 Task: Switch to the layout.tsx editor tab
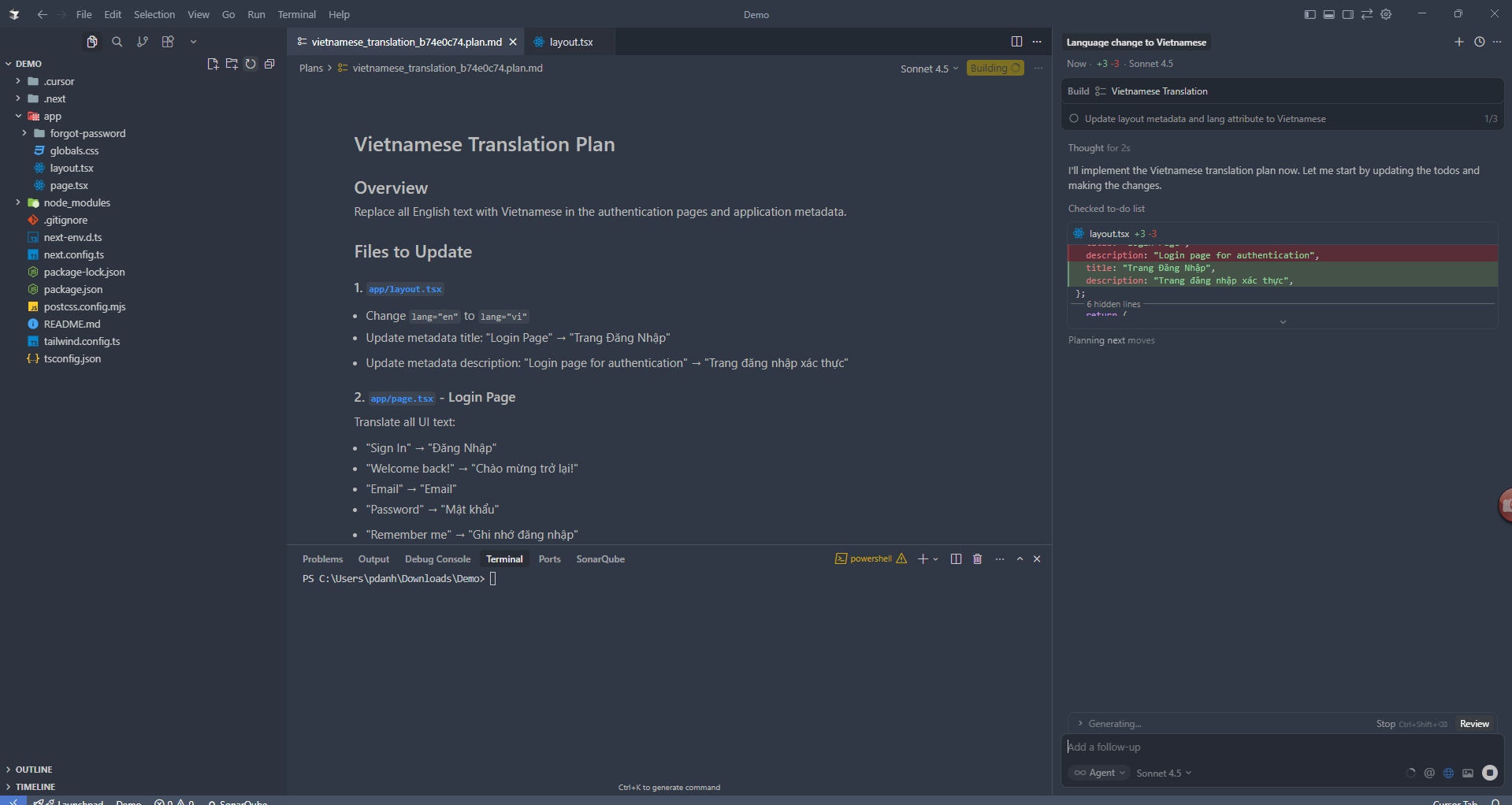pyautogui.click(x=569, y=42)
